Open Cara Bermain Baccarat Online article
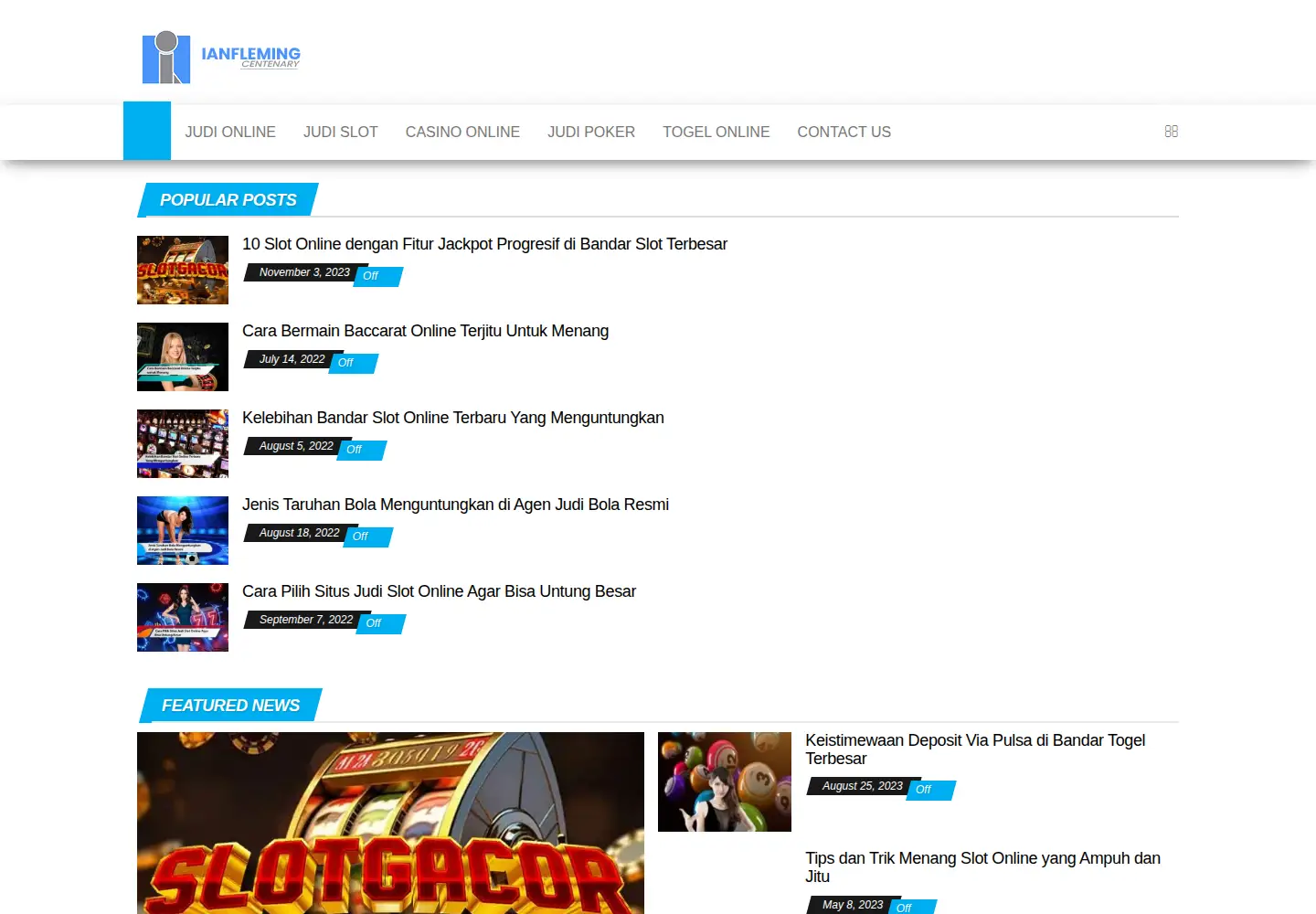Image resolution: width=1316 pixels, height=914 pixels. (x=425, y=331)
